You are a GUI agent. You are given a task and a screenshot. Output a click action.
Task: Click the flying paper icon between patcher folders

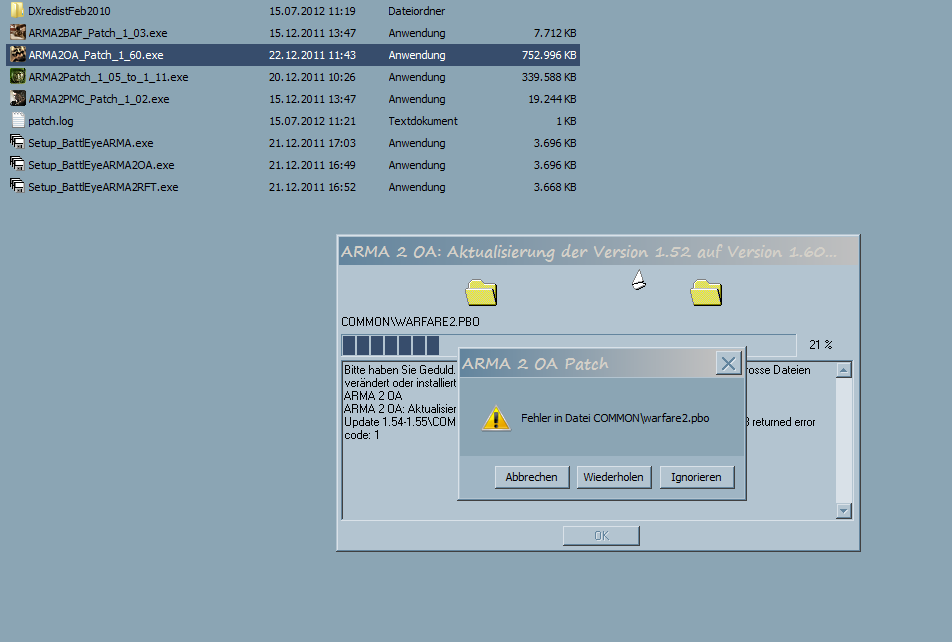point(639,280)
